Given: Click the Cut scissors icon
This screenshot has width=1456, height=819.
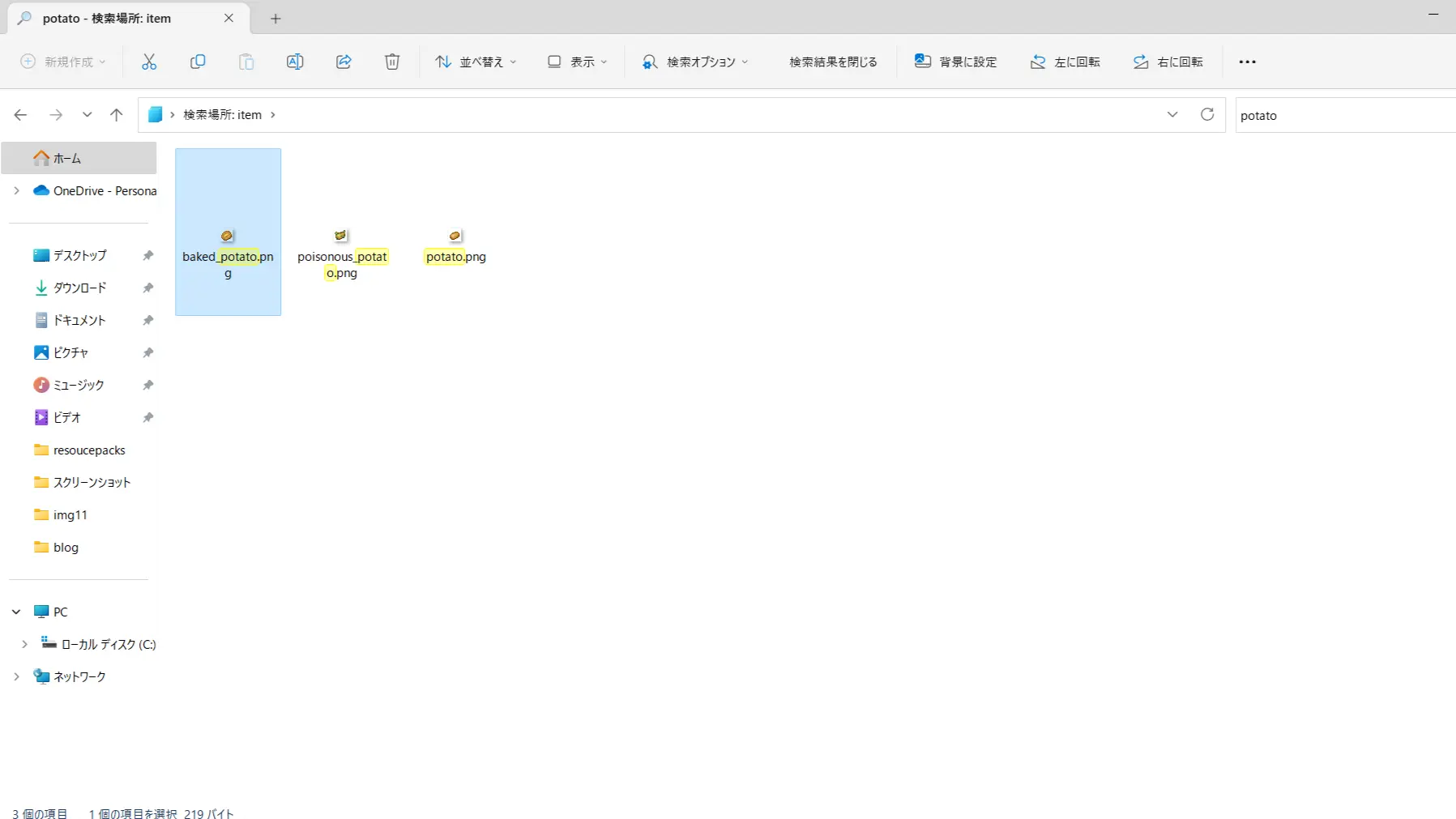Looking at the screenshot, I should click(x=149, y=62).
